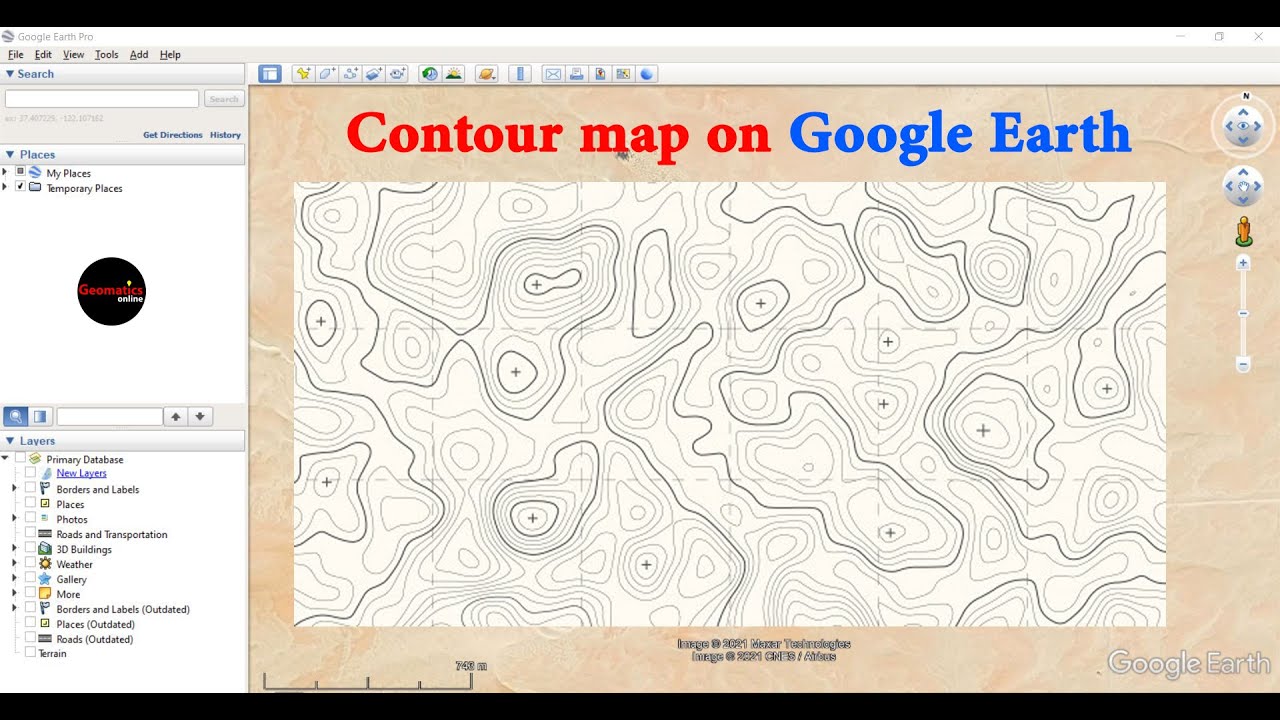Click the eye look-around control center
This screenshot has height=720, width=1280.
tap(1244, 127)
